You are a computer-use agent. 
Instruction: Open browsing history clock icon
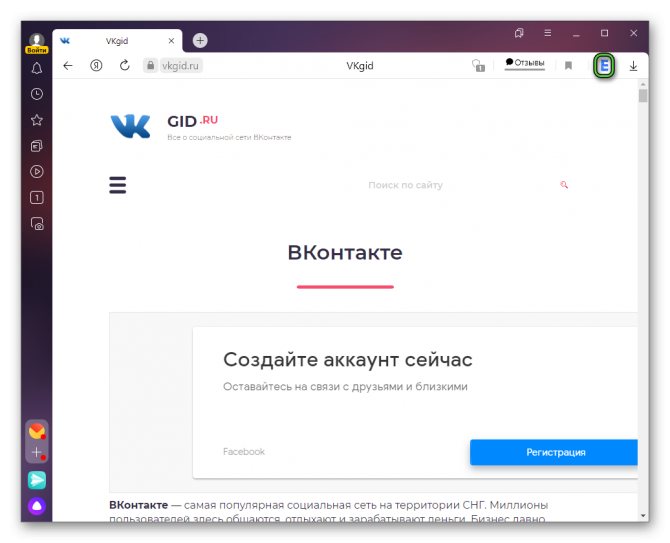[x=37, y=94]
